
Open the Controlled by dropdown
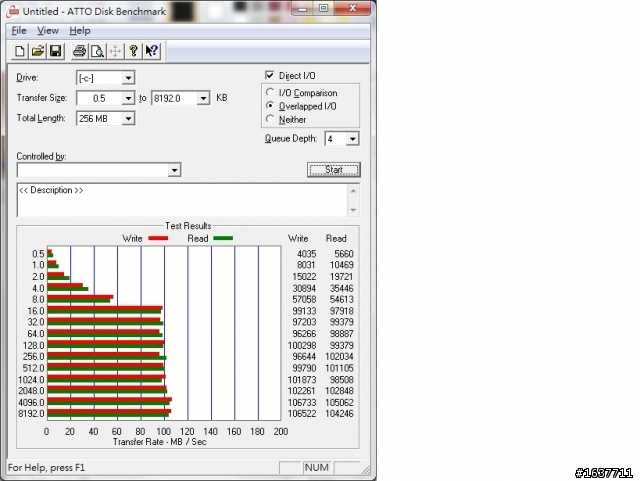(x=174, y=170)
